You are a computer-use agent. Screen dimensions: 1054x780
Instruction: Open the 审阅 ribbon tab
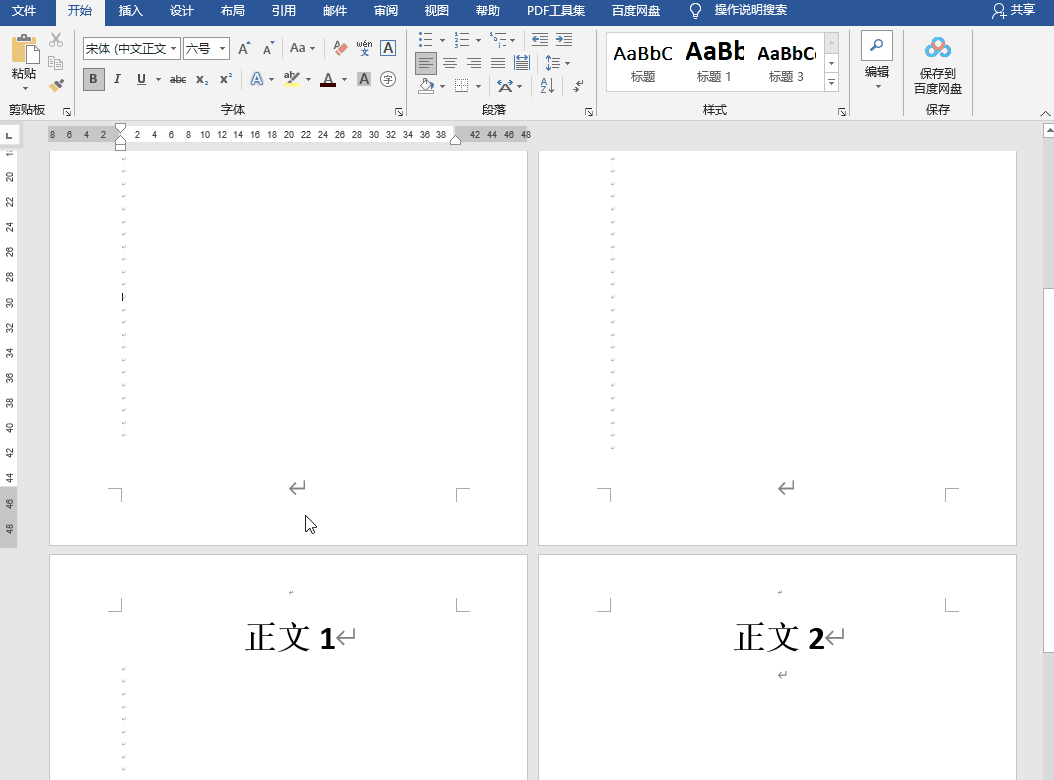[385, 11]
